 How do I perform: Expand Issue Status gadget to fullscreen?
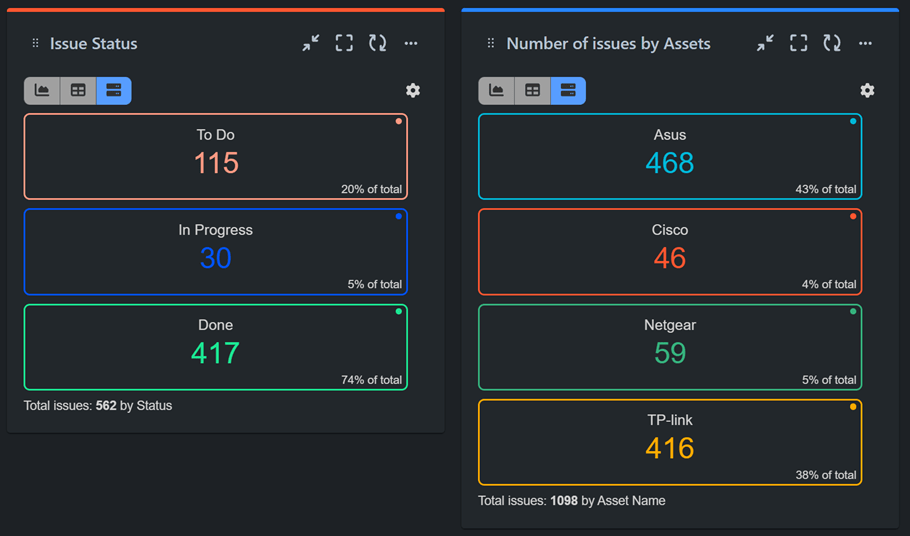344,43
